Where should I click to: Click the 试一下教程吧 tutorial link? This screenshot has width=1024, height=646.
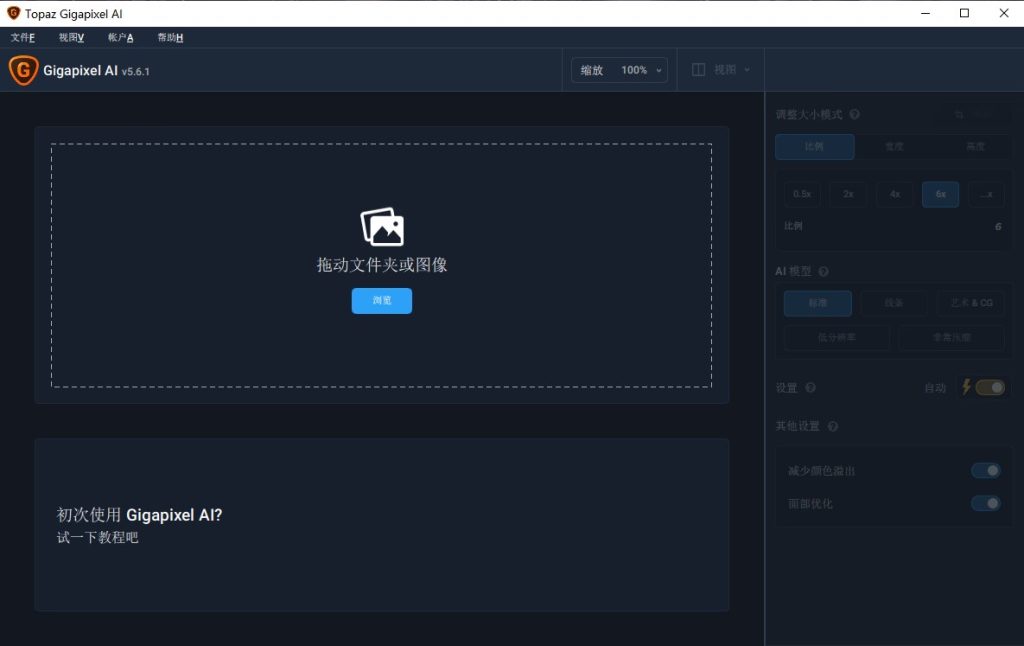coord(97,537)
